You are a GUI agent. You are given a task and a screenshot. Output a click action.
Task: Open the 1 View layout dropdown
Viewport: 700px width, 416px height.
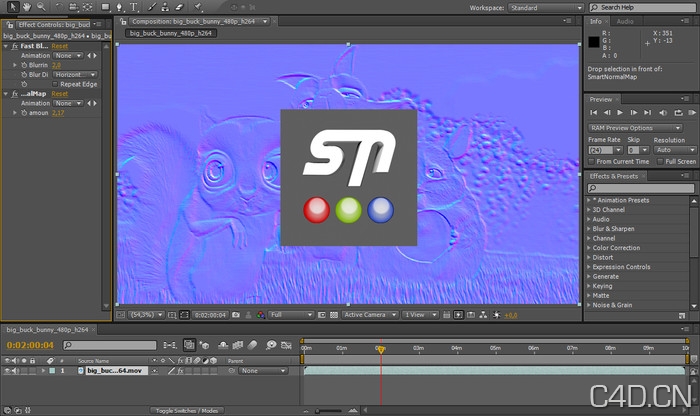tap(420, 315)
